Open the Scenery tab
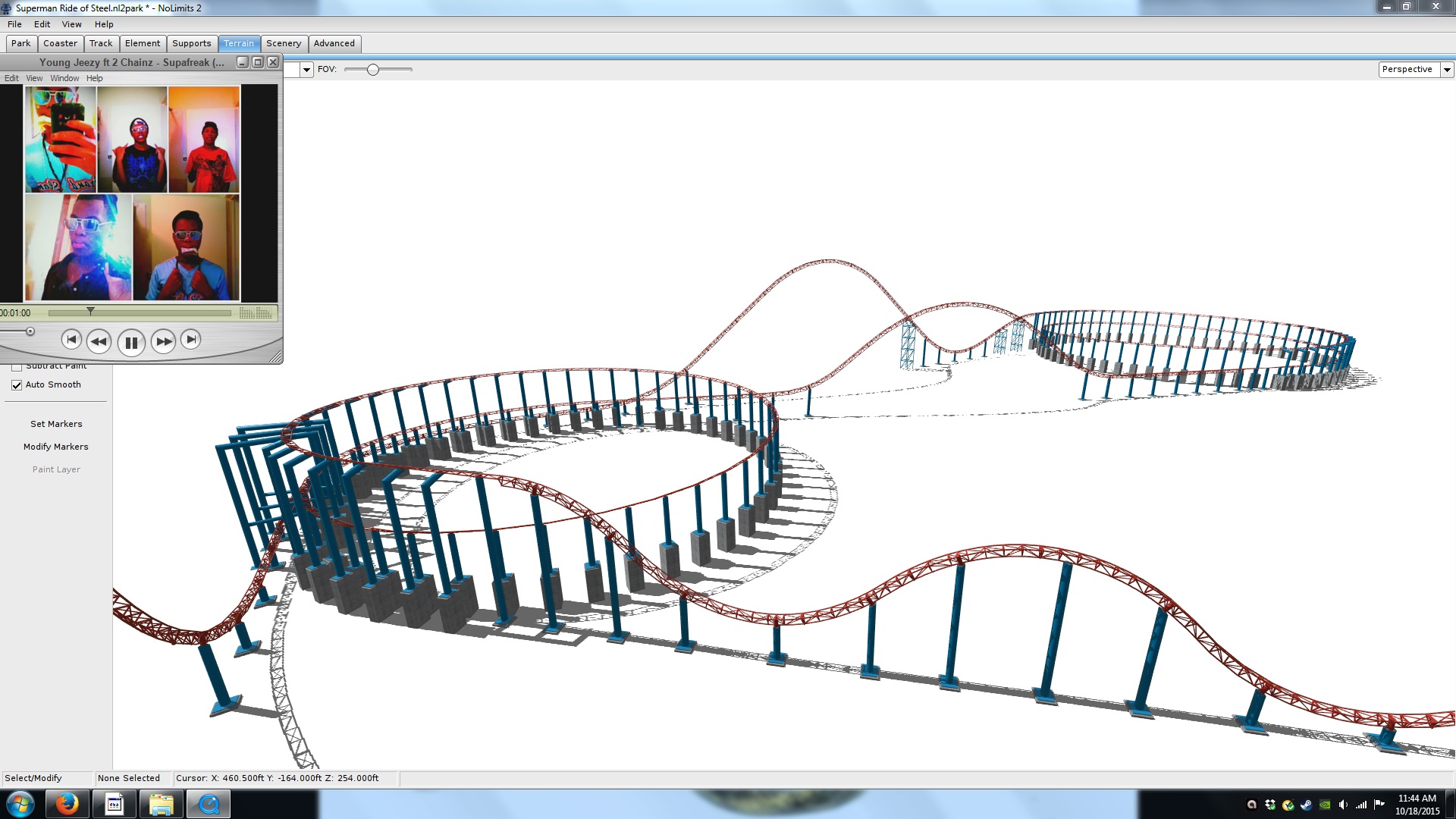The height and width of the screenshot is (819, 1456). click(284, 43)
